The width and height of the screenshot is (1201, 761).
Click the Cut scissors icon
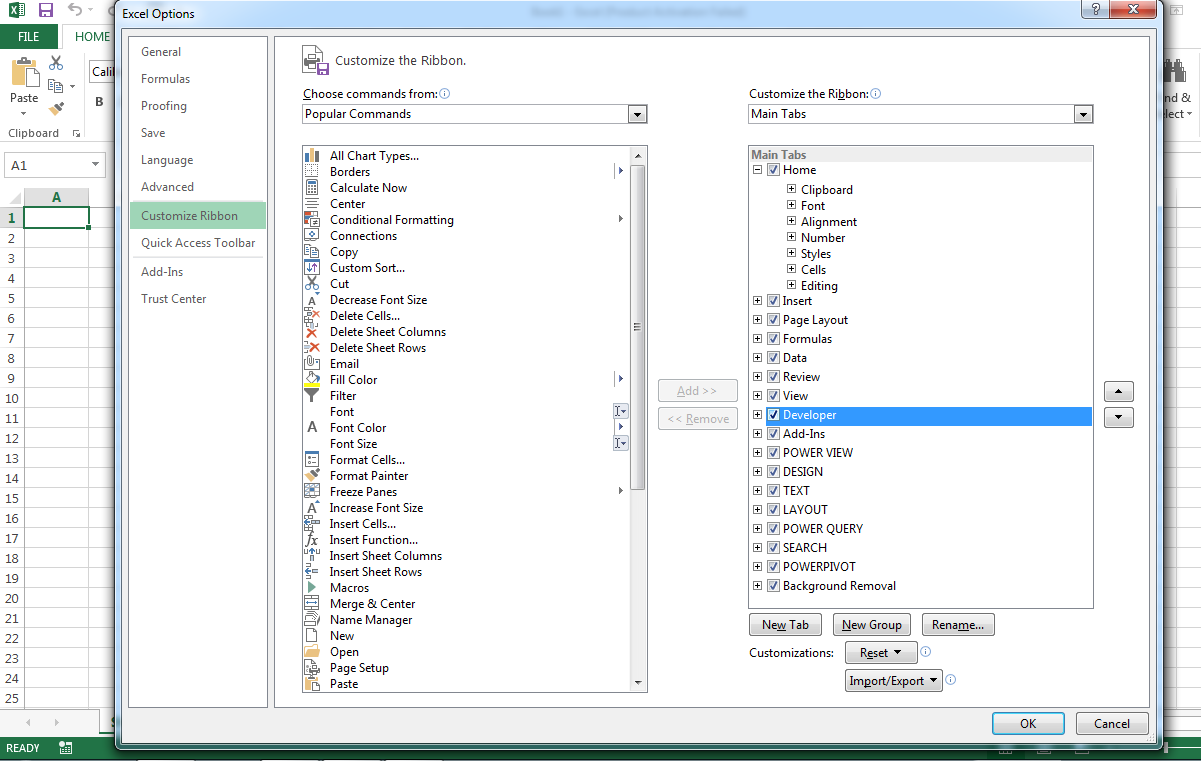pos(310,283)
